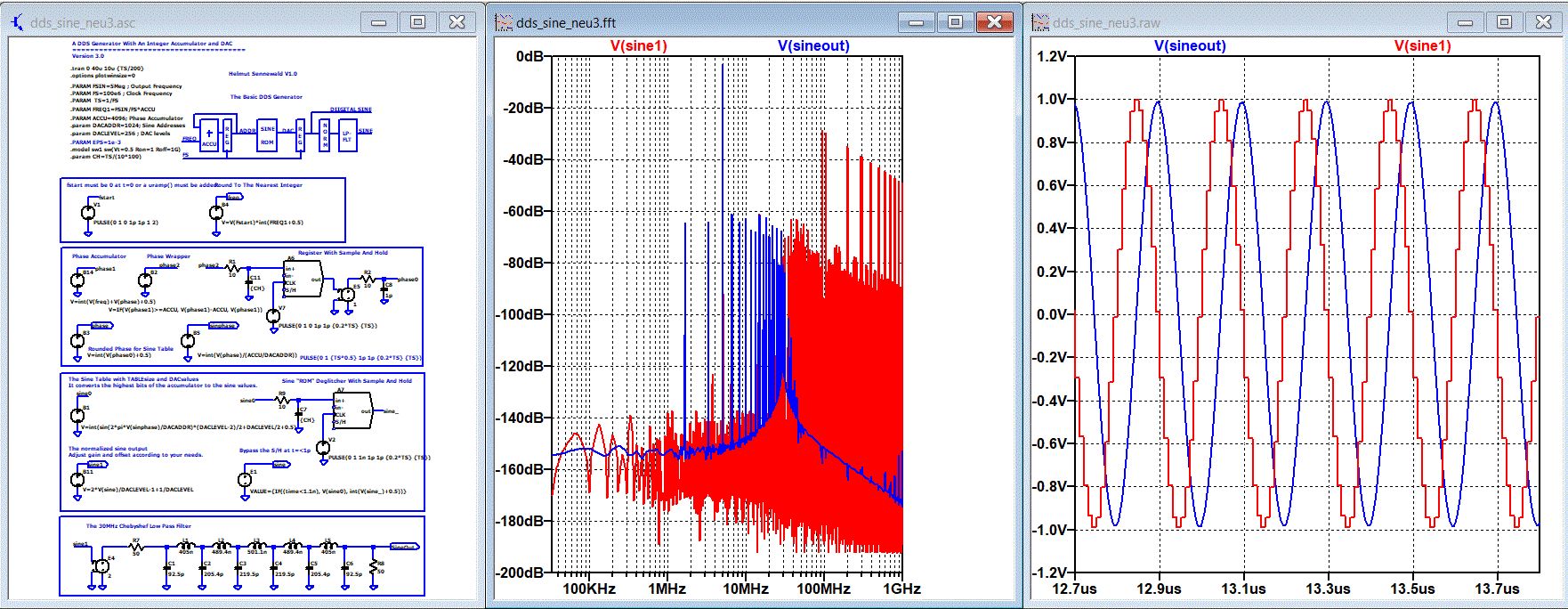Click the blue V(sineout) trace label in FFT plot
Viewport: 1568px width, 609px height.
(813, 45)
